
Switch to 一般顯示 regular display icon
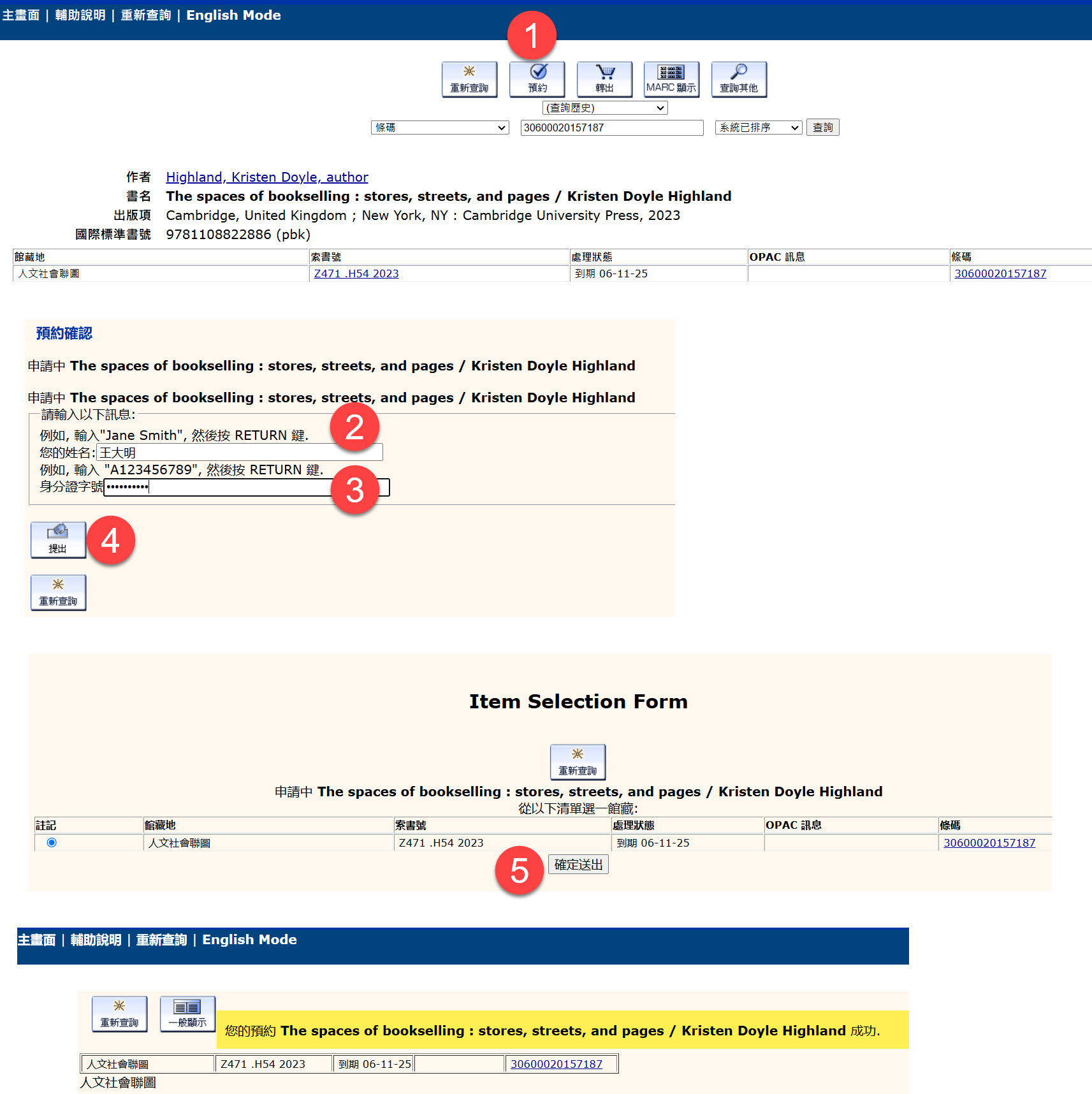coord(187,1014)
